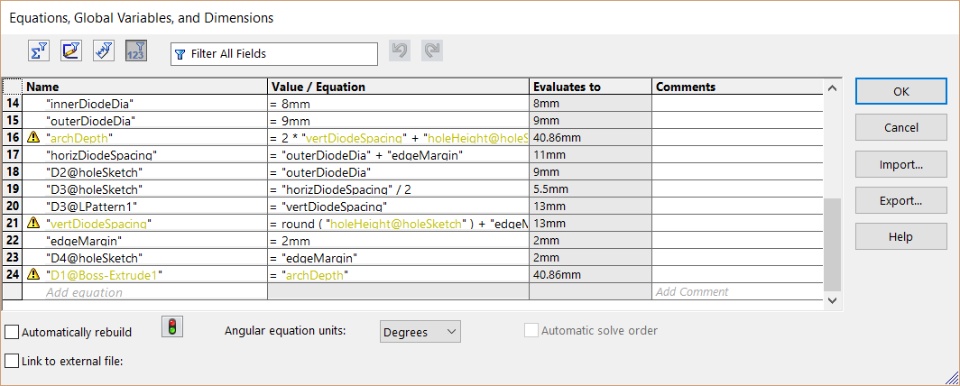The width and height of the screenshot is (960, 386).
Task: Click the traffic light Rebuild icon
Action: coord(172,327)
